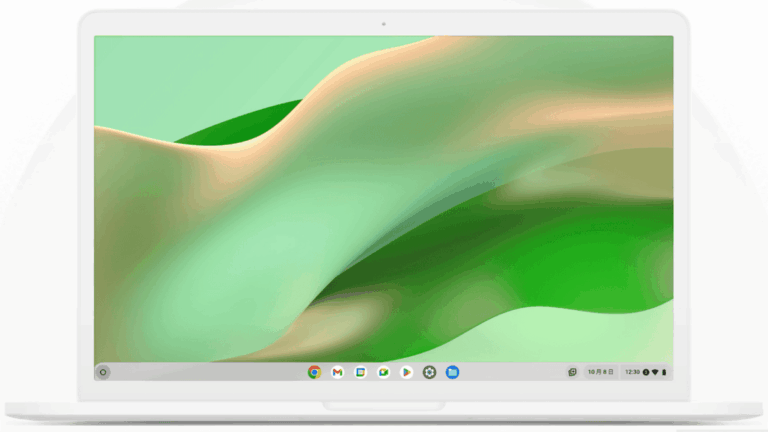The height and width of the screenshot is (432, 768).
Task: Open Quick Settings via the 12:30 clock
Action: (x=632, y=372)
